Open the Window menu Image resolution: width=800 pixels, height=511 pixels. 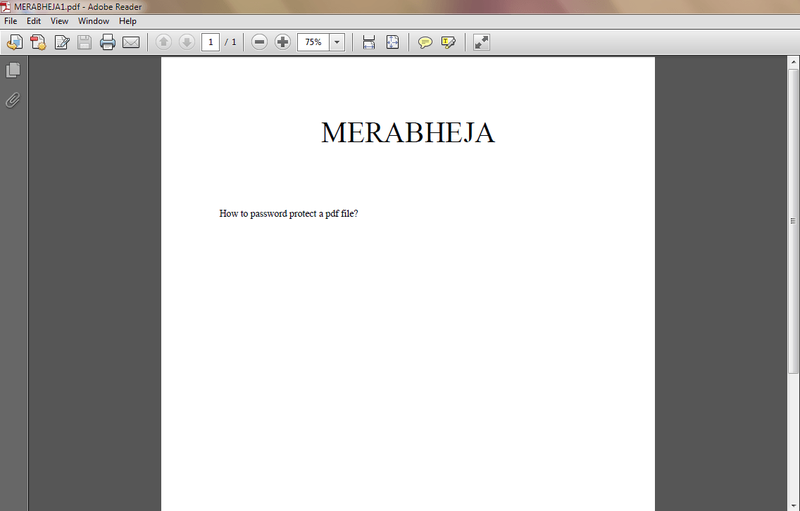[x=93, y=21]
